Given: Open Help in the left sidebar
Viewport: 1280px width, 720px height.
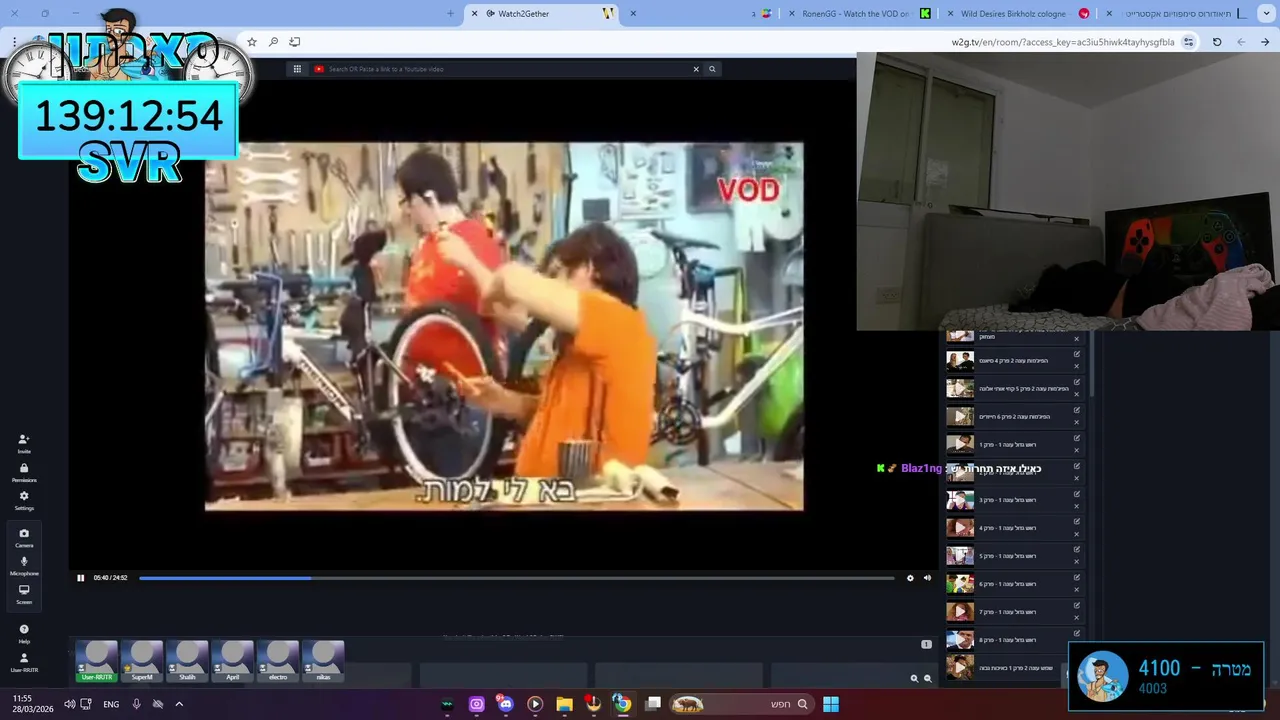Looking at the screenshot, I should (24, 633).
